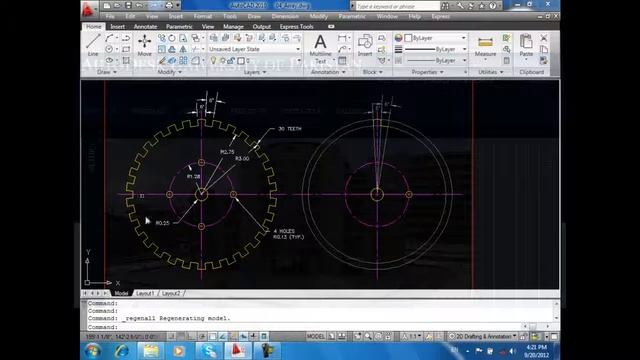Screen dimensions: 640x360
Task: Open the ByLayer lineweight dropdown
Action: (x=436, y=49)
